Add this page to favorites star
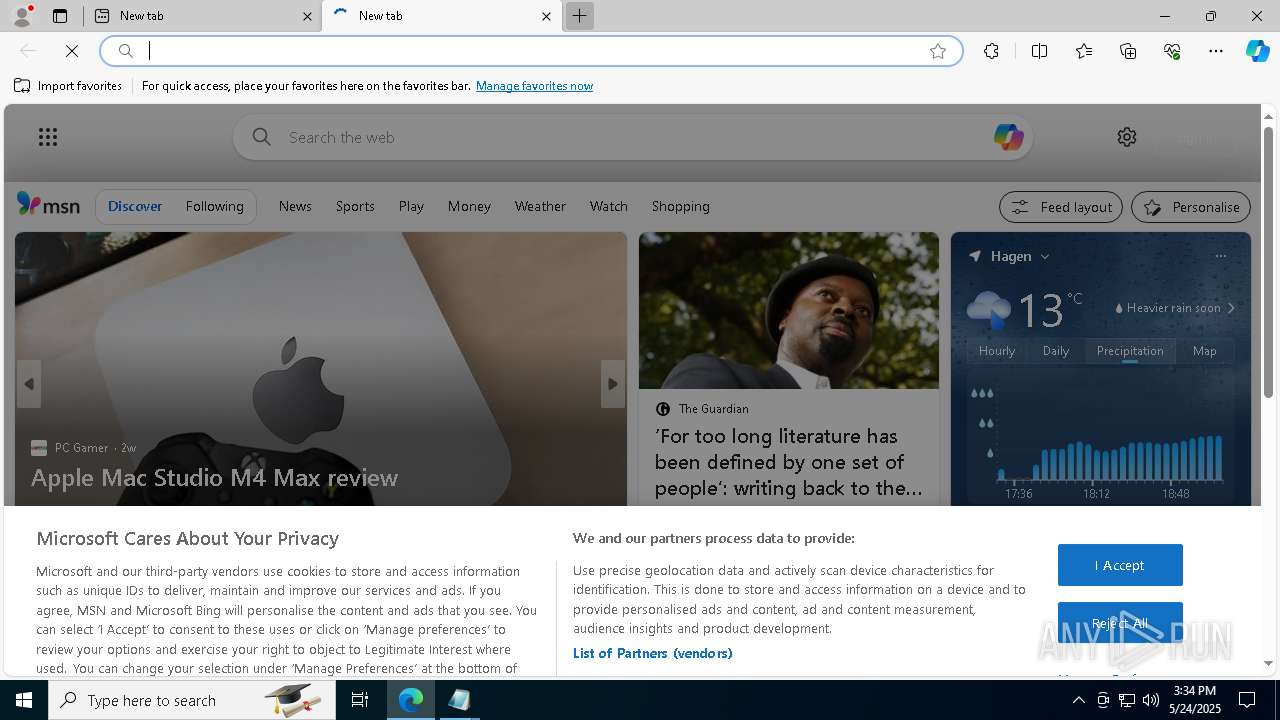Screen dimensions: 1280x720 (938, 51)
